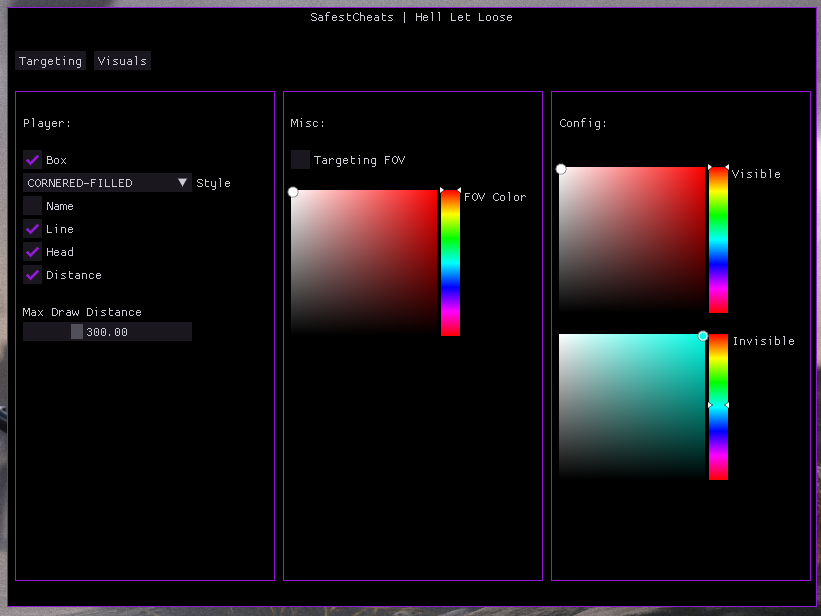
Task: Enable the Name checkbox
Action: pyautogui.click(x=32, y=206)
